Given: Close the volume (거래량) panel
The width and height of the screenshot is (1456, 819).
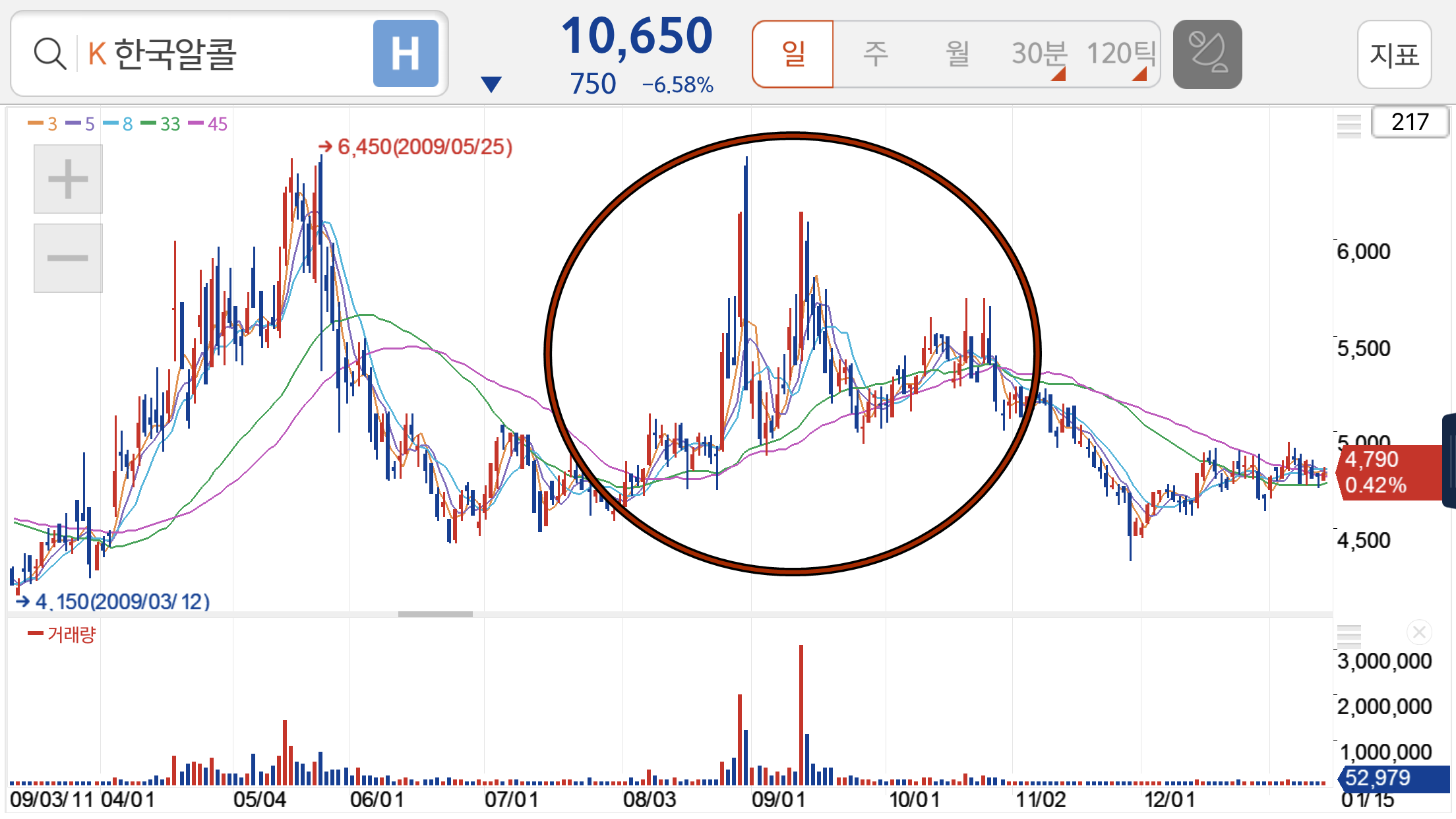Looking at the screenshot, I should click(x=1418, y=632).
